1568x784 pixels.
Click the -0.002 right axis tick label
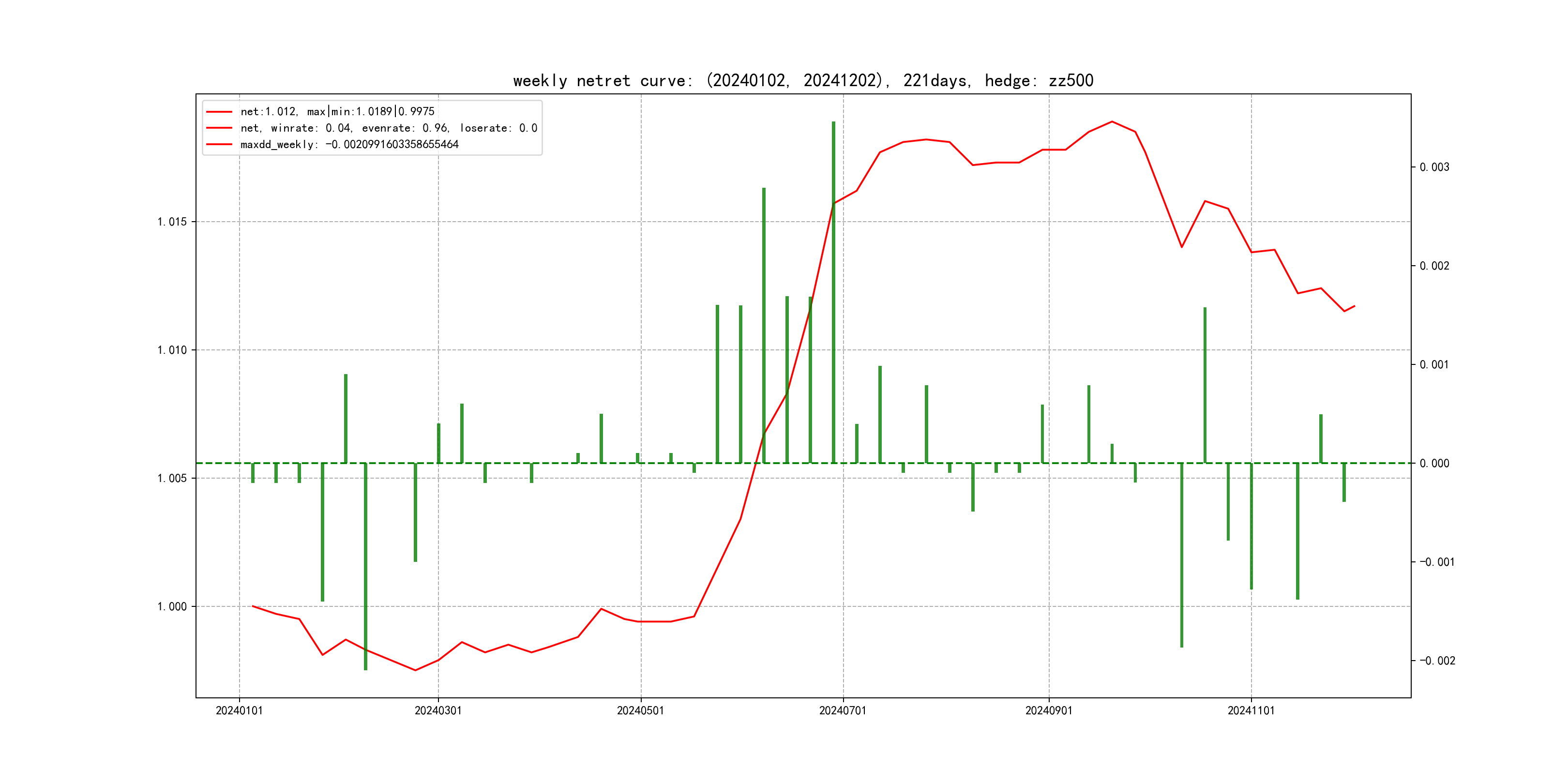1437,661
